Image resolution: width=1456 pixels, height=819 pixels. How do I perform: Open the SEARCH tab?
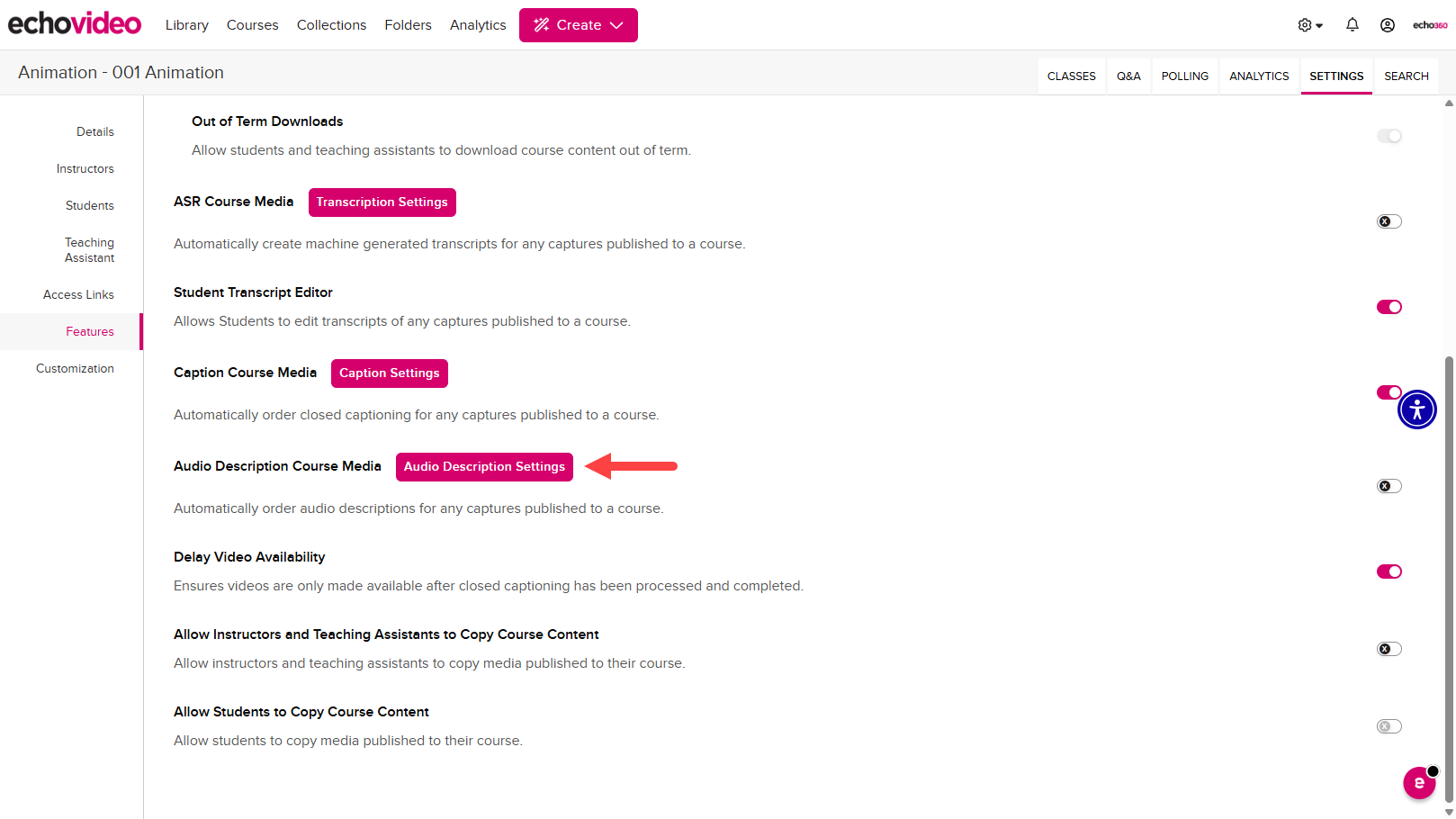tap(1407, 76)
